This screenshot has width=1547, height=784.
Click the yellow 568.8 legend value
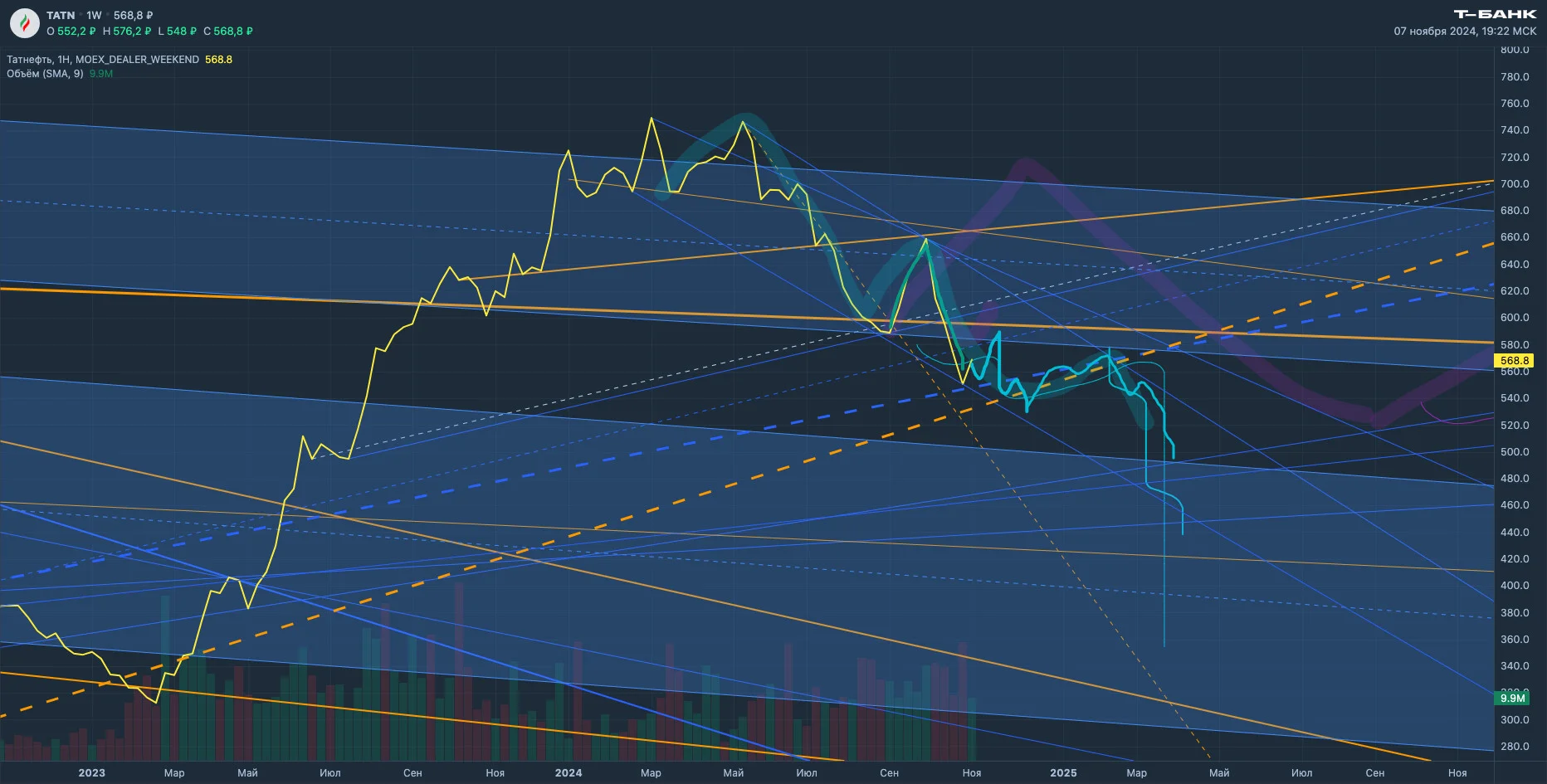[x=218, y=60]
